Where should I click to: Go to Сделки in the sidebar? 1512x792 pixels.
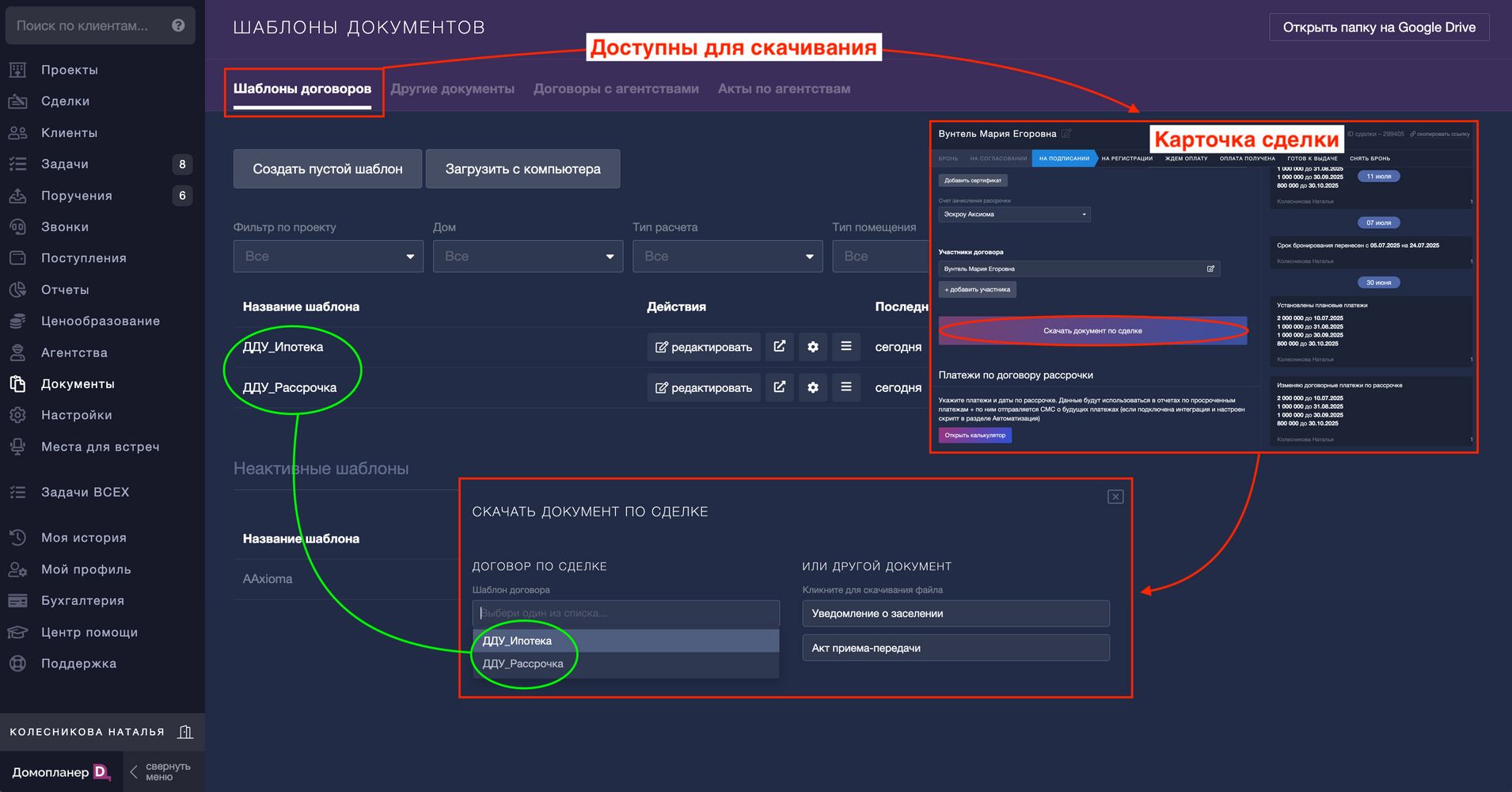65,101
